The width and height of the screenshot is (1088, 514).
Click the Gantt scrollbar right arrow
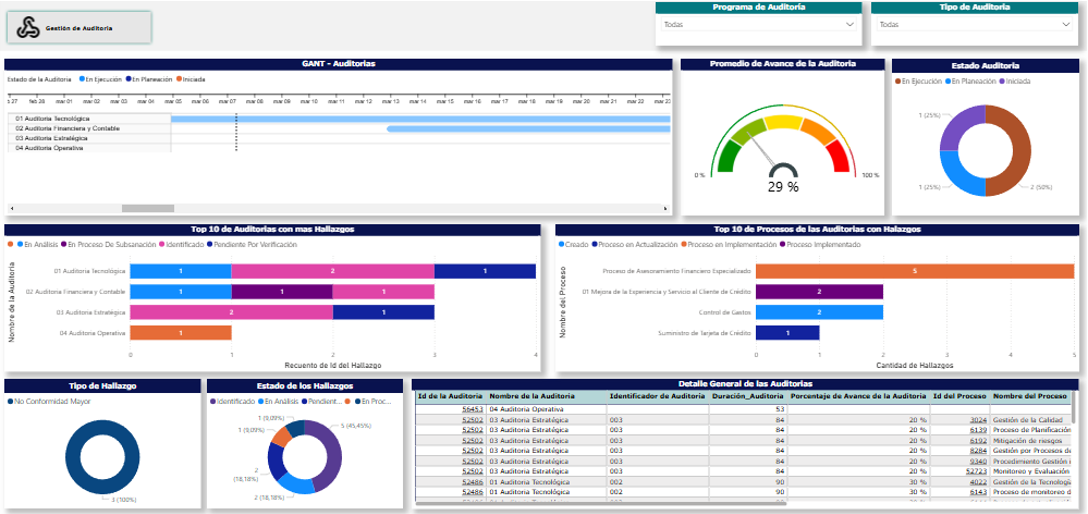665,208
